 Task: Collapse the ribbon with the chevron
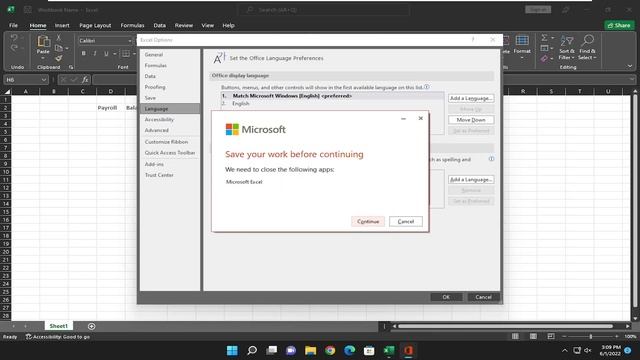click(x=630, y=66)
